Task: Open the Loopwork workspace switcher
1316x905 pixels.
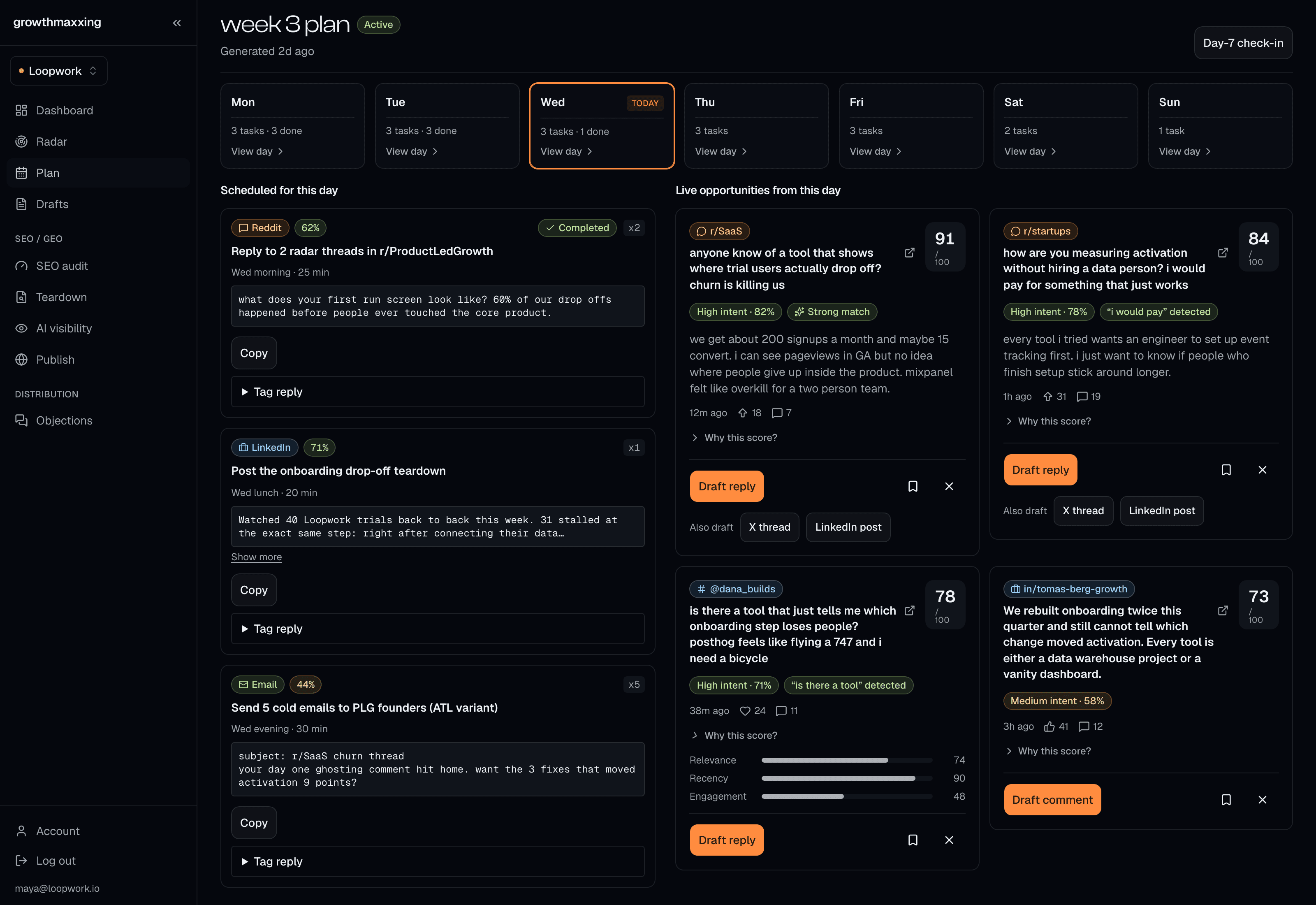Action: [58, 71]
